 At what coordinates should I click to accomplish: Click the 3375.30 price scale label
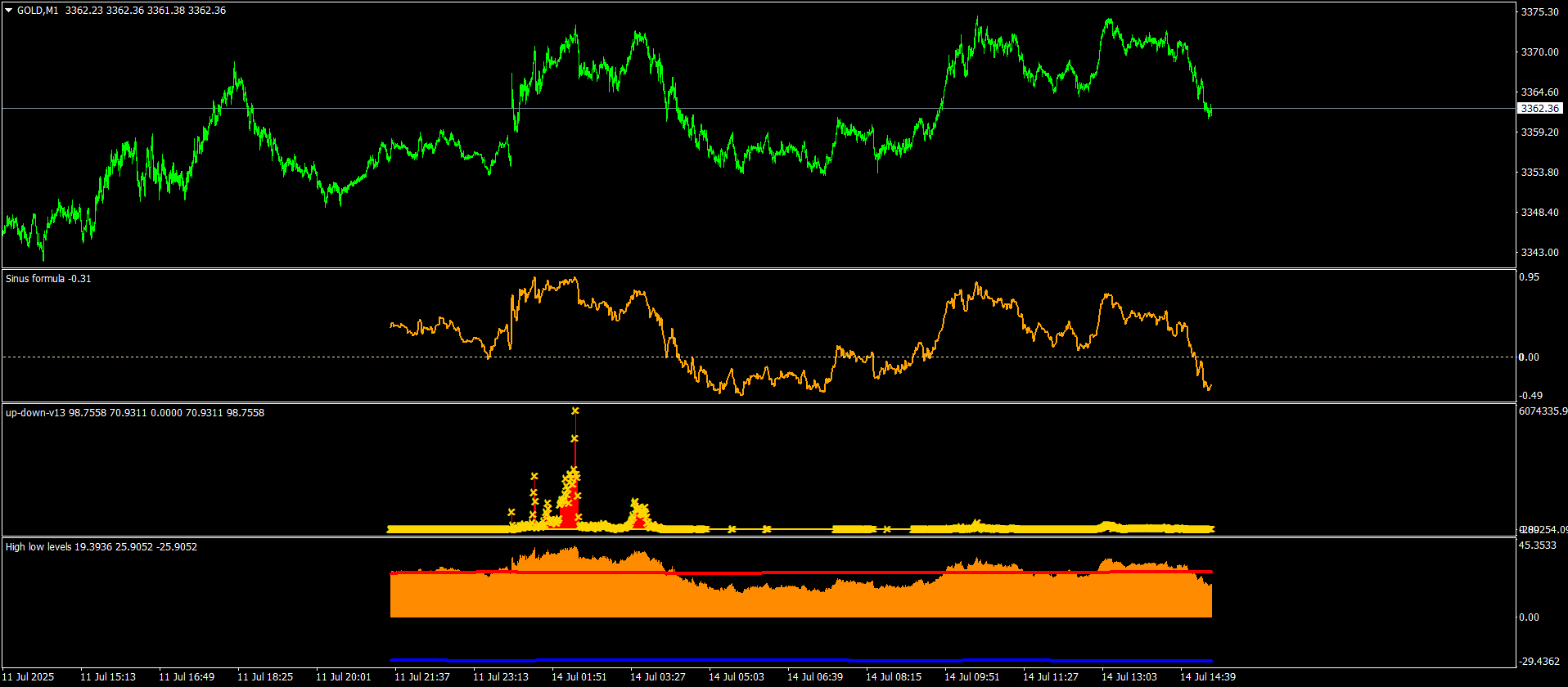[1539, 12]
